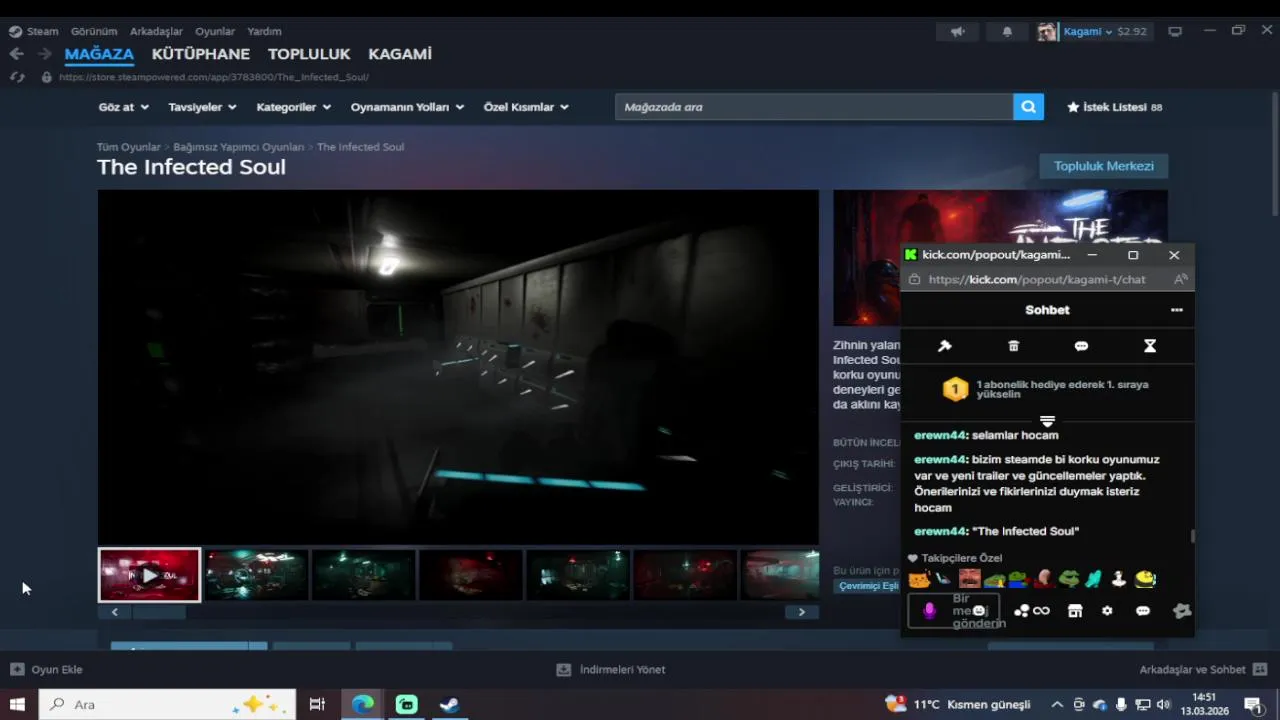Click the read-aloud icon in Kick address bar
The image size is (1280, 720).
pos(1181,280)
